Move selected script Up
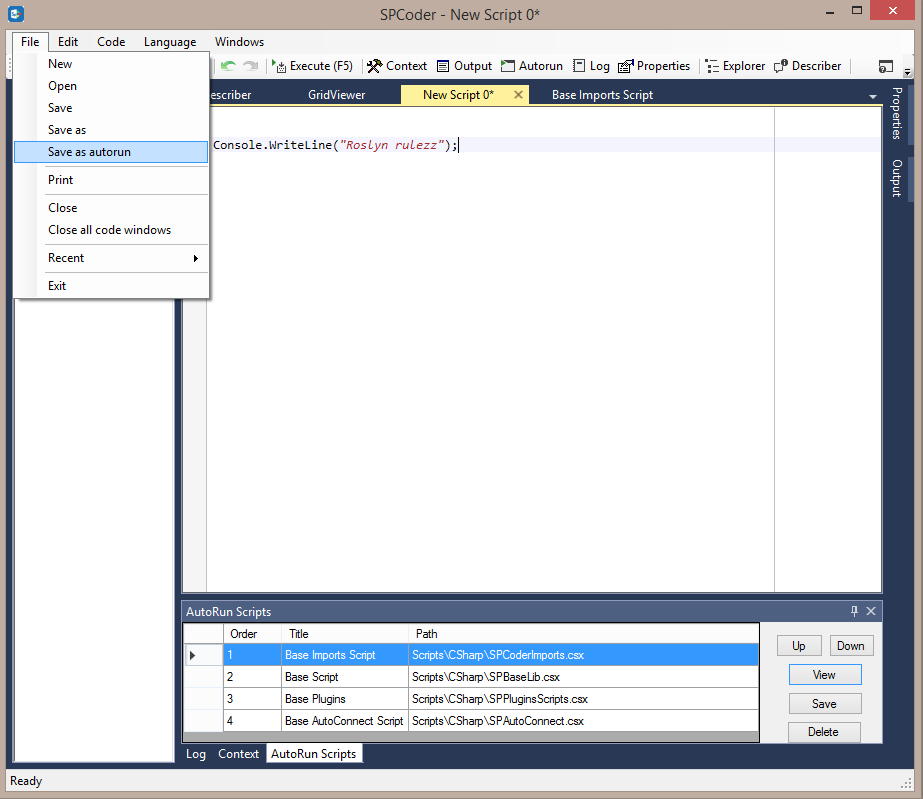The height and width of the screenshot is (799, 923). coord(799,646)
